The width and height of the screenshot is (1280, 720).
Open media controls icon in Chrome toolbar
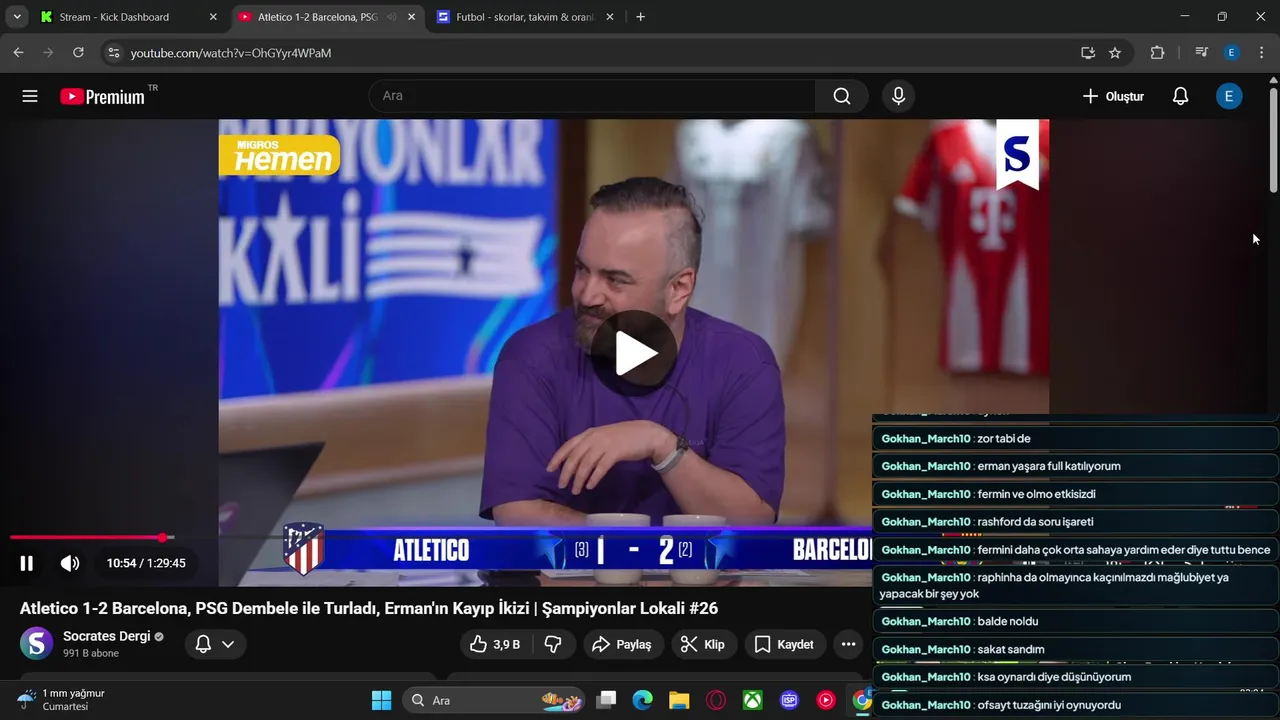[1202, 52]
